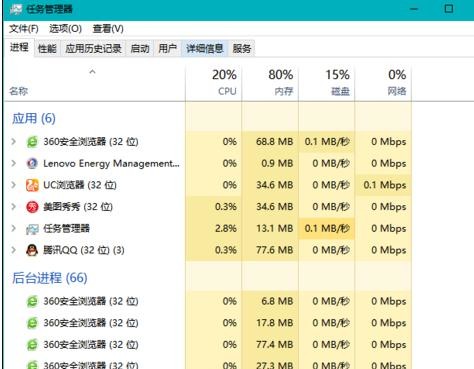Viewport: 474px width, 369px height.
Task: Expand the 360安全浏览器 app row
Action: tap(14, 142)
